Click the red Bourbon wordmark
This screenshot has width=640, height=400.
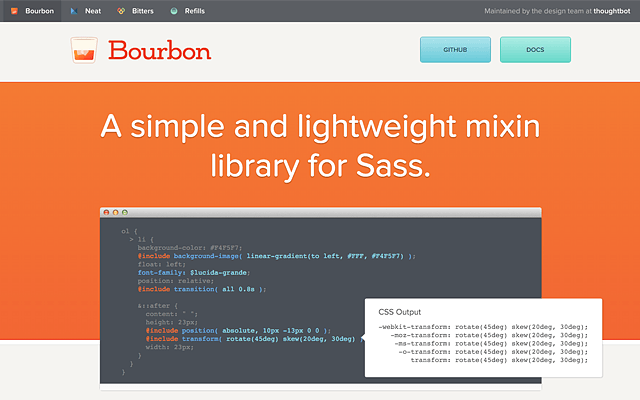click(160, 51)
